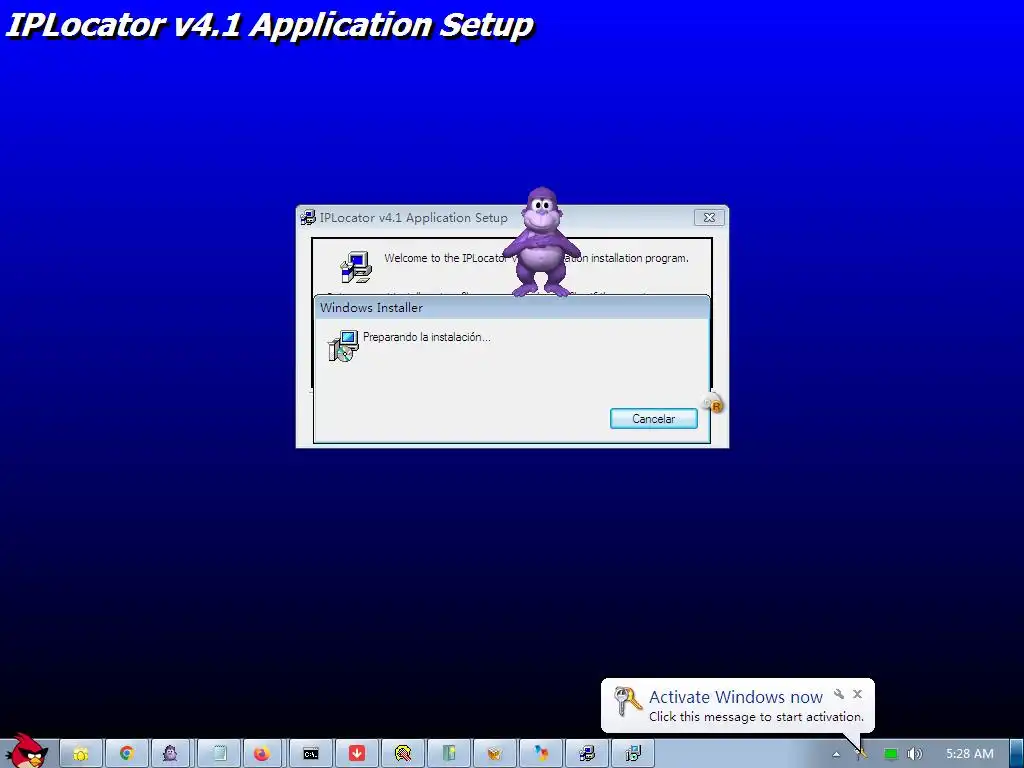Open the yellow folder taskbar icon
Viewport: 1024px width, 768px height.
(81, 754)
